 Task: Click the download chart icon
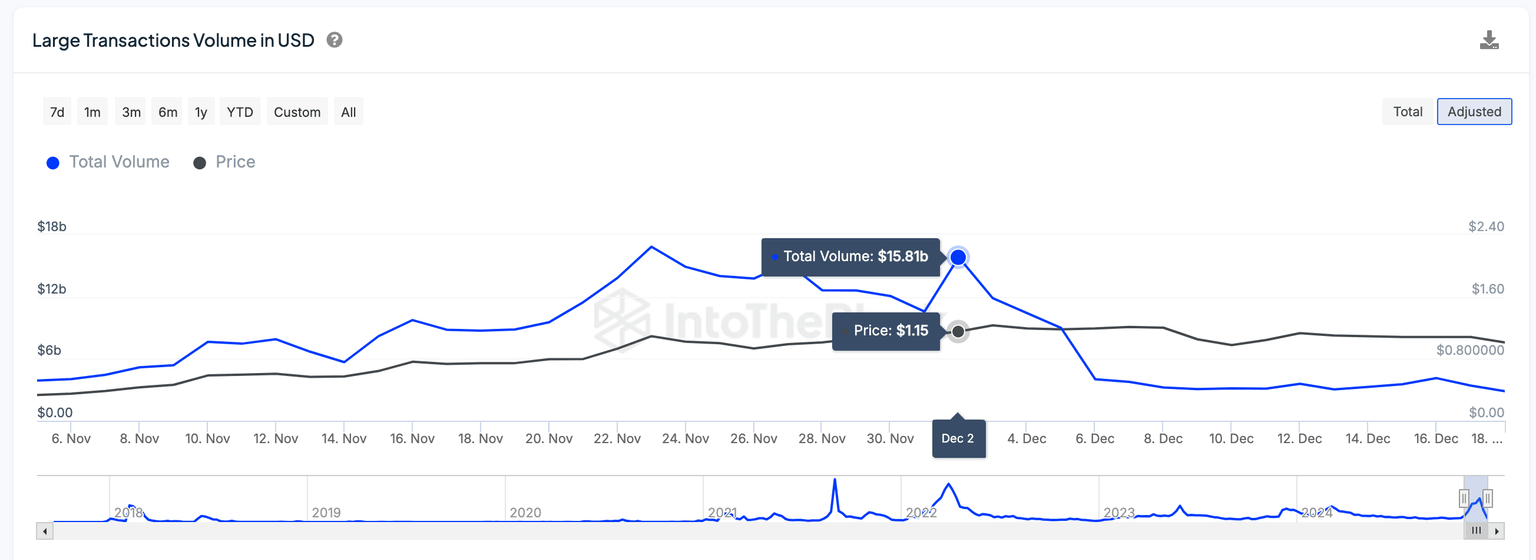pyautogui.click(x=1489, y=41)
